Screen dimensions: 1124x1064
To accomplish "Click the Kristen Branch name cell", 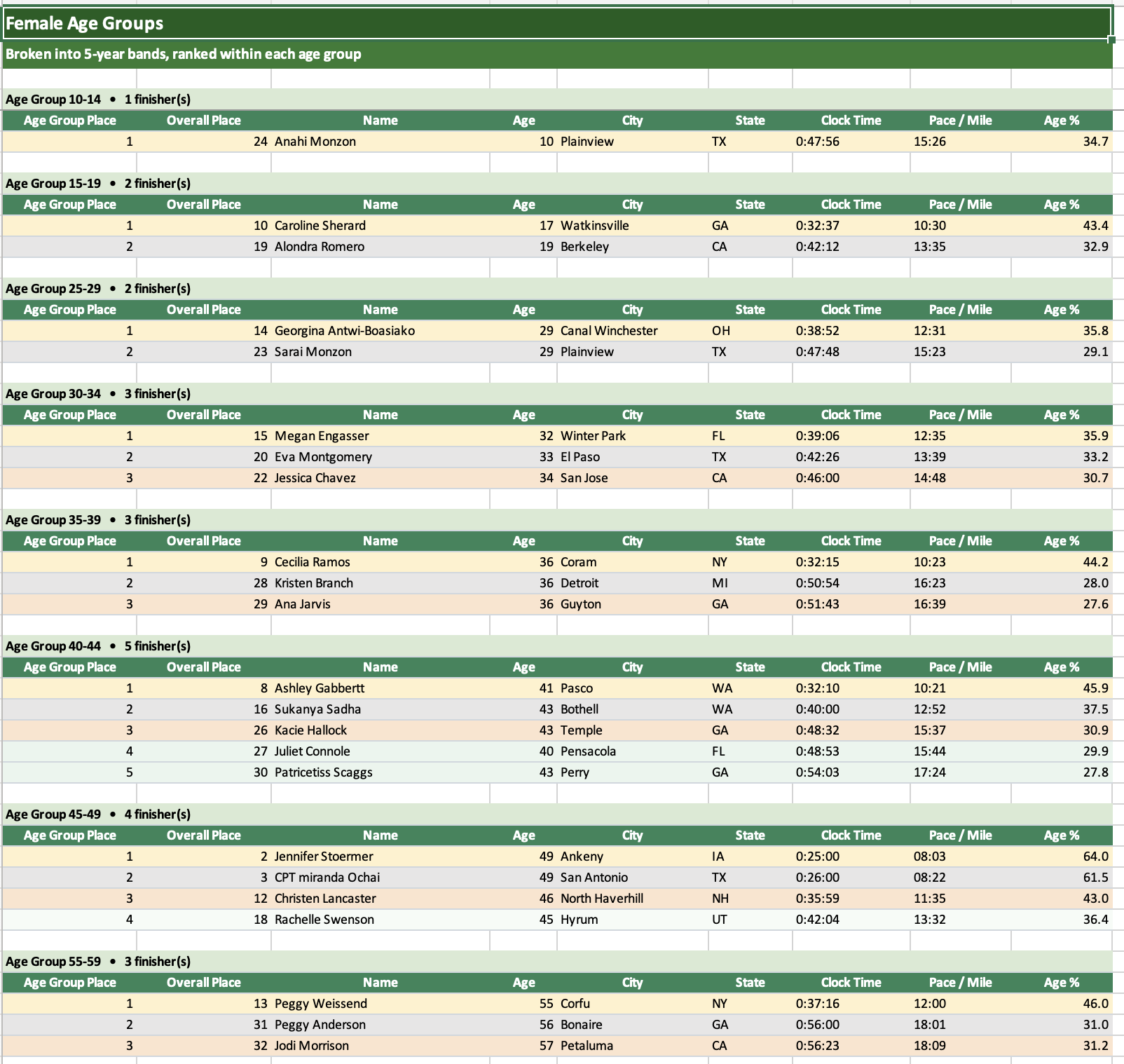I will 314,583.
